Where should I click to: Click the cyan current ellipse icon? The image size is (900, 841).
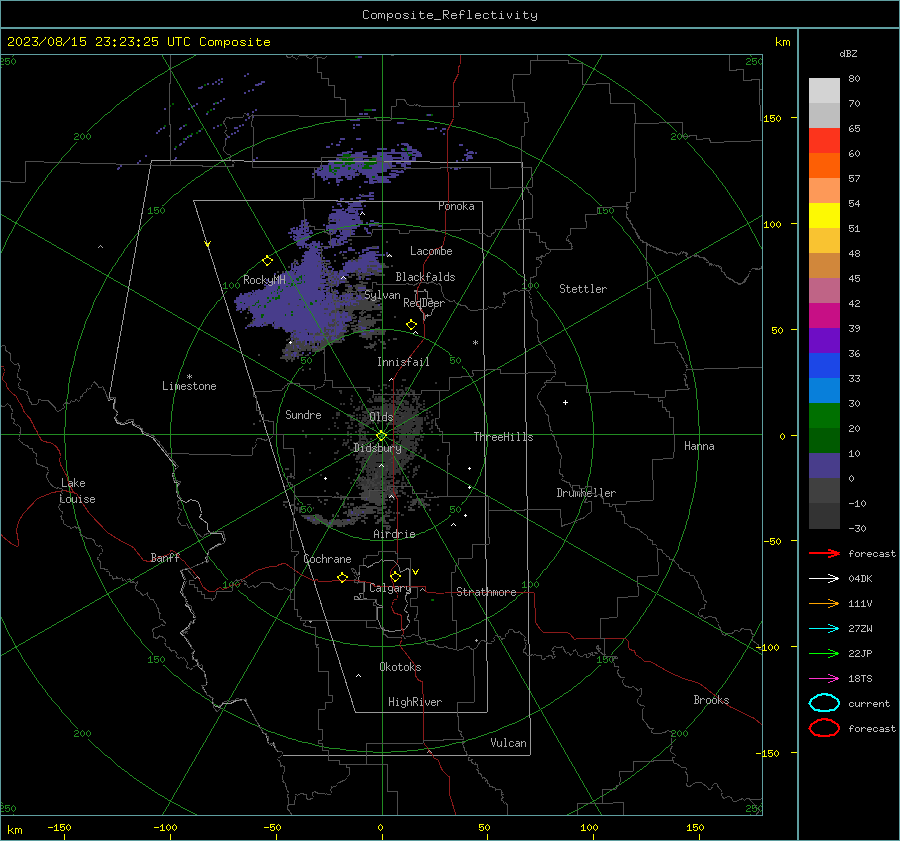pos(824,703)
